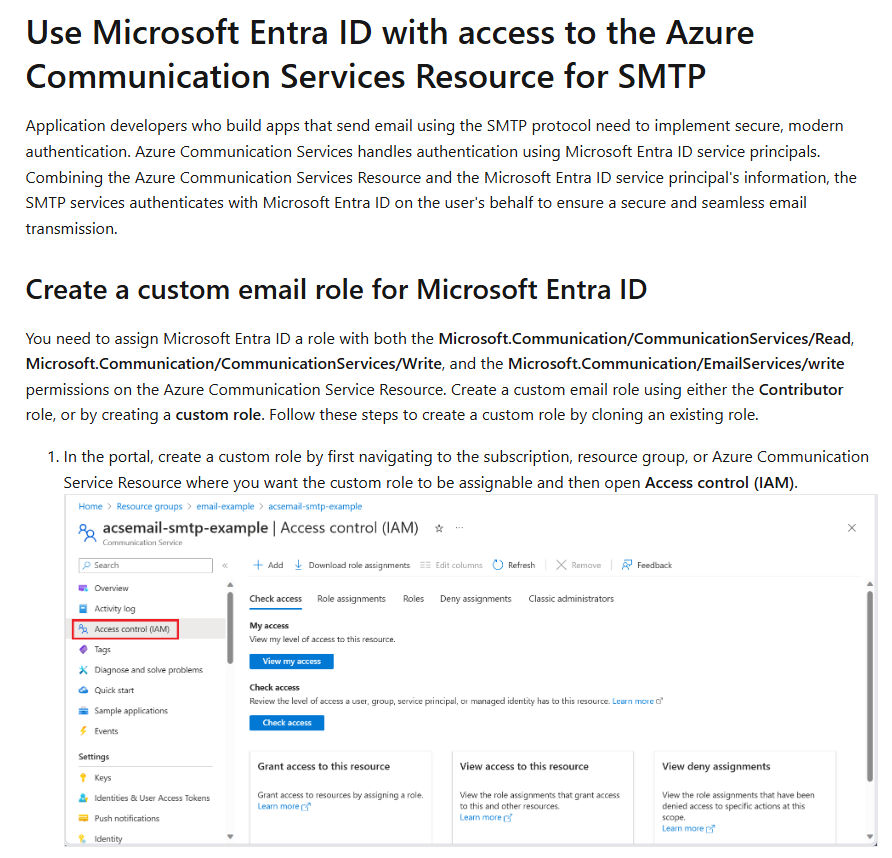Open the Deny assignments tab
This screenshot has height=858, width=892.
coord(476,598)
